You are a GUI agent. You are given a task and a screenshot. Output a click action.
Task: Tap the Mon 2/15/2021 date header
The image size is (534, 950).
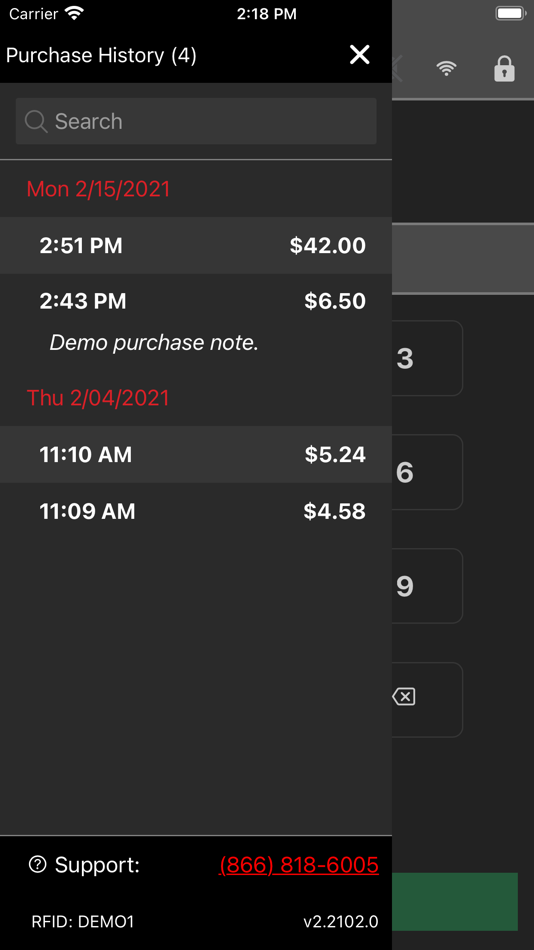click(x=99, y=189)
